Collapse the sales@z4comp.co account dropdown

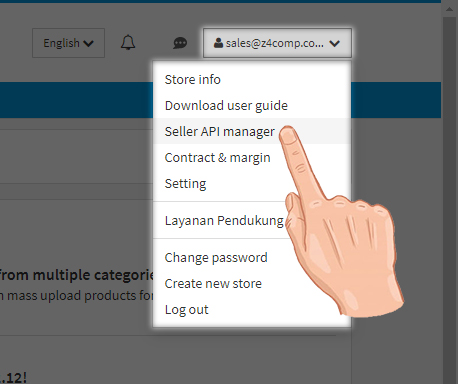click(277, 43)
